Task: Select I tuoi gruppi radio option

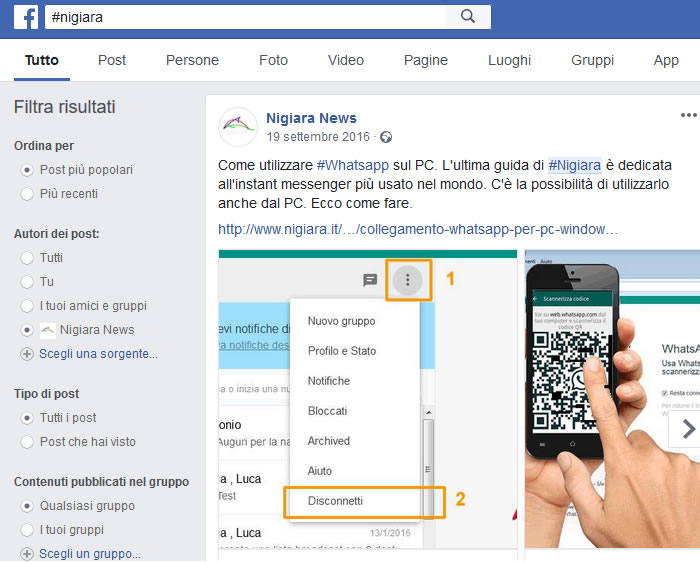Action: click(x=26, y=530)
